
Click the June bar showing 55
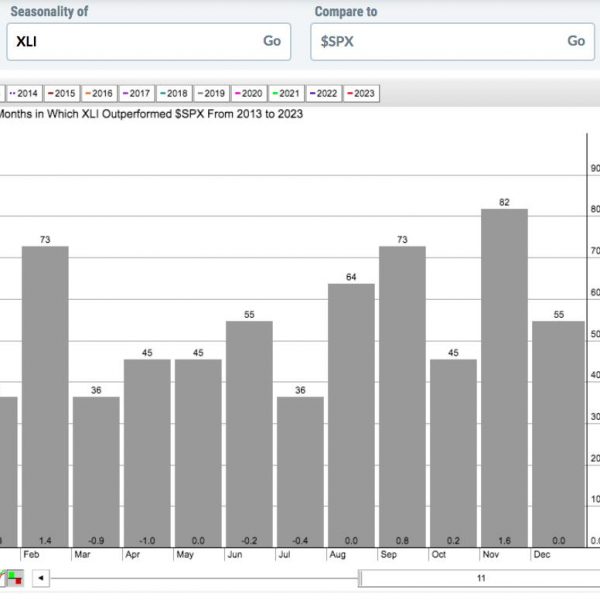249,434
